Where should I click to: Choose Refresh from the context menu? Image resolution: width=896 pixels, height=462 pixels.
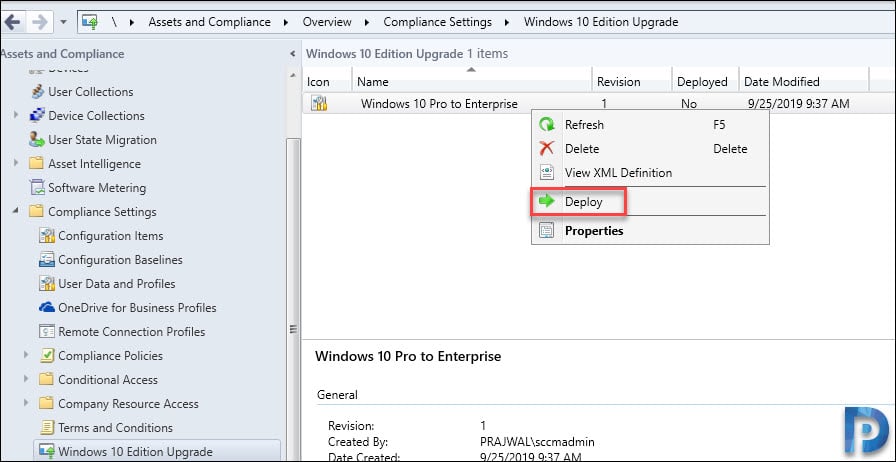click(x=650, y=125)
